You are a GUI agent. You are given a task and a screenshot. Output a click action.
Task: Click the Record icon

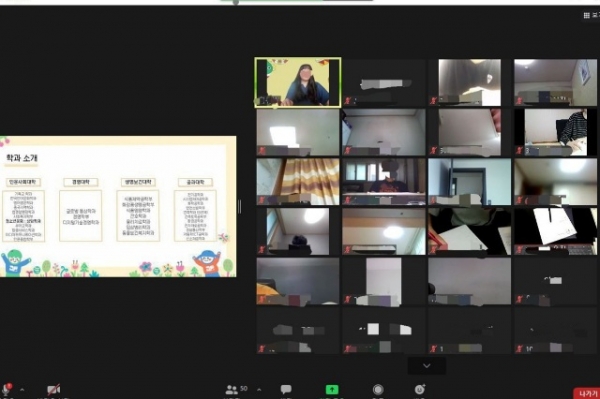[378, 389]
